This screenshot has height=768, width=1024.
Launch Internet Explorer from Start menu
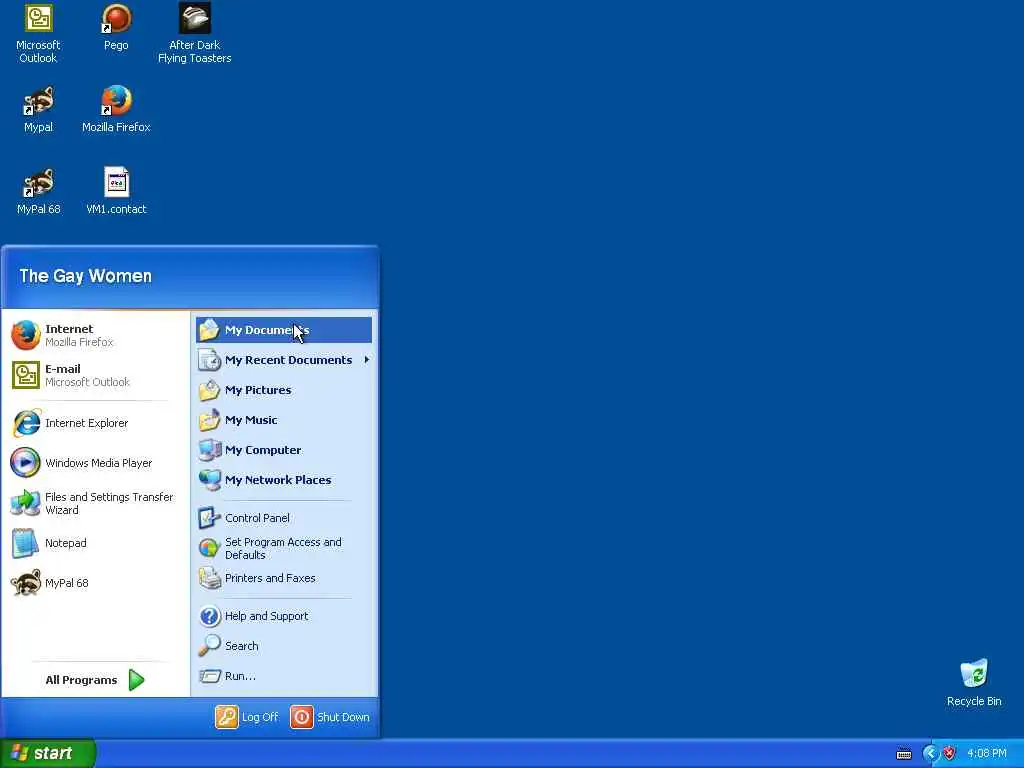click(96, 423)
